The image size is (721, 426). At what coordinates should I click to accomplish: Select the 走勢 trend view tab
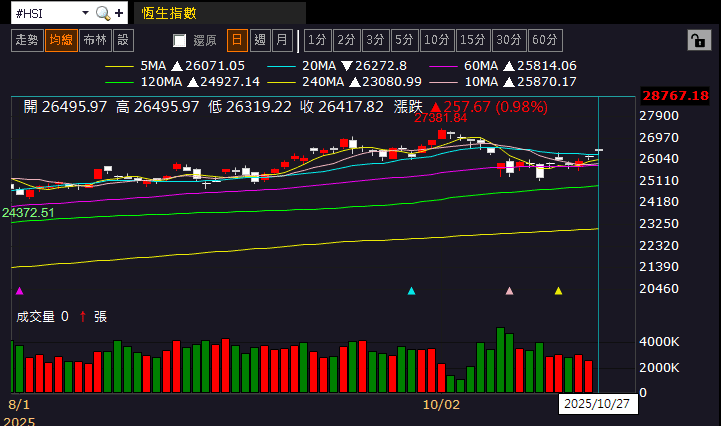point(27,40)
